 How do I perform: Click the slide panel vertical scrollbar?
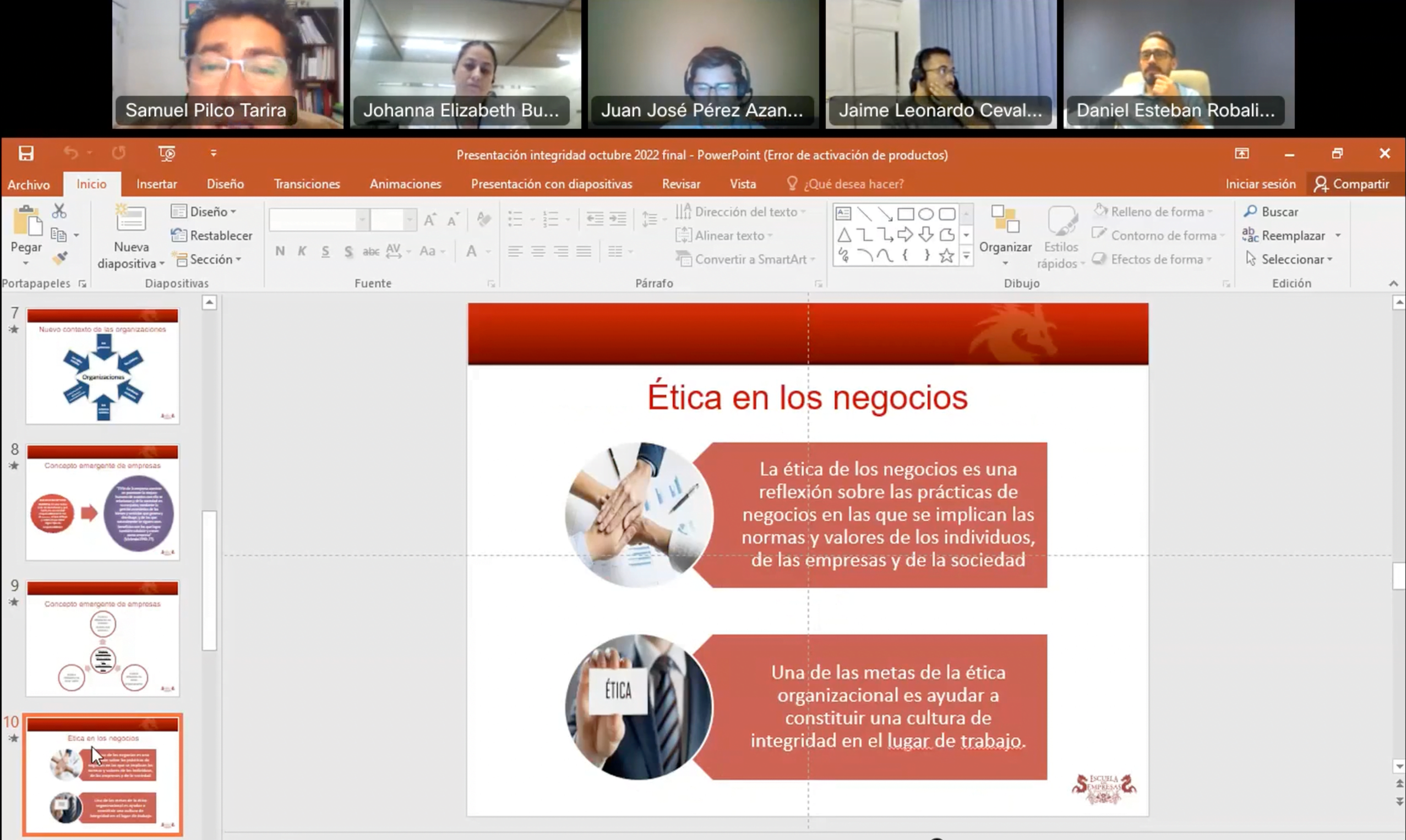pyautogui.click(x=209, y=580)
